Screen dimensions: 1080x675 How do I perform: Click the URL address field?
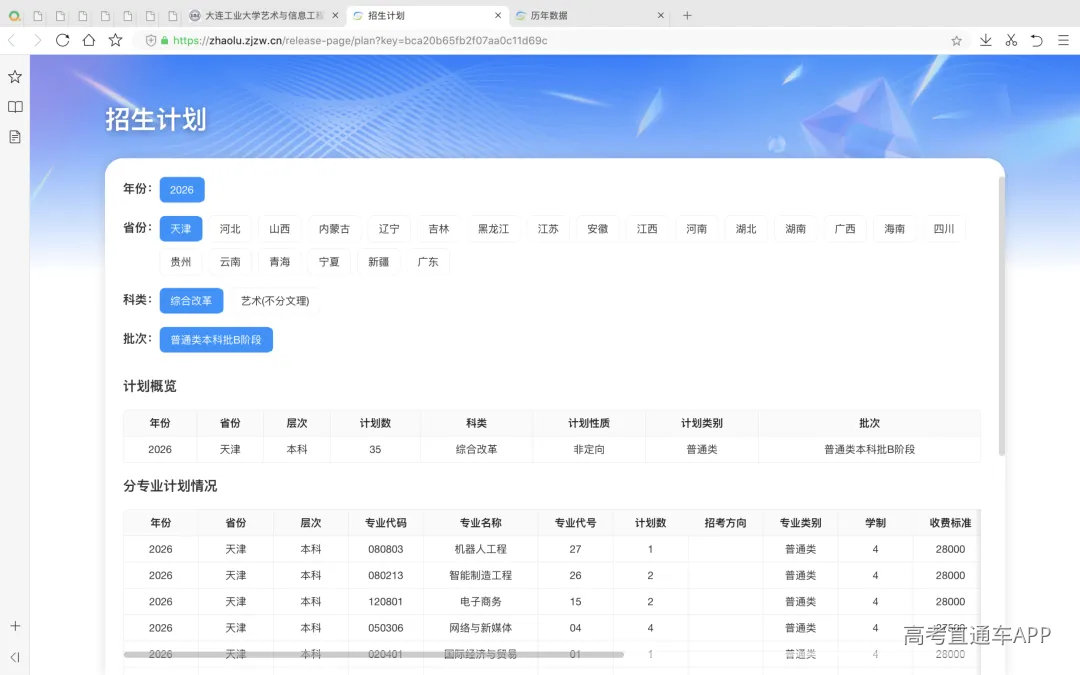pos(544,41)
